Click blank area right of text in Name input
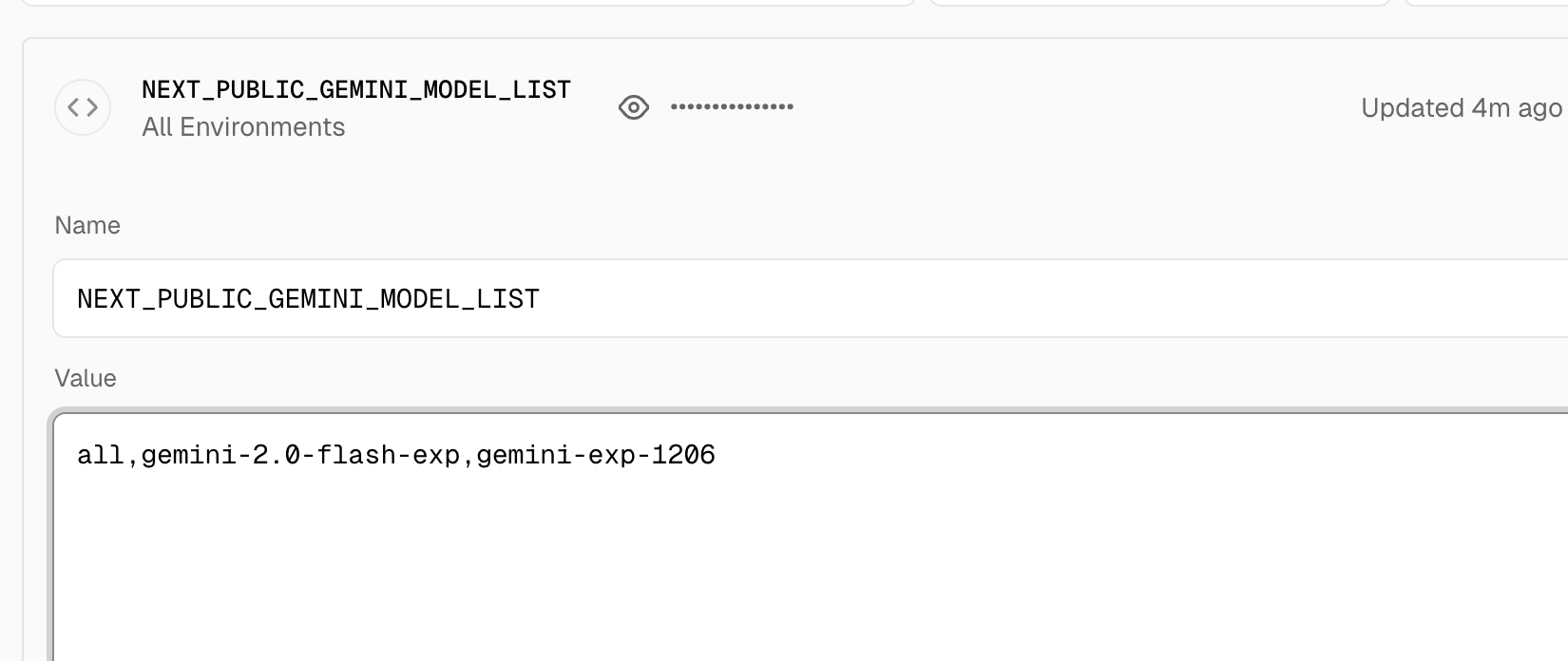Screen dimensions: 1568x661 (1045, 298)
